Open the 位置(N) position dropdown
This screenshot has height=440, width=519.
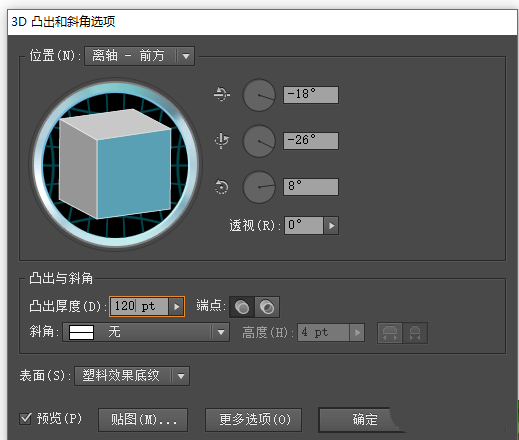(x=139, y=56)
